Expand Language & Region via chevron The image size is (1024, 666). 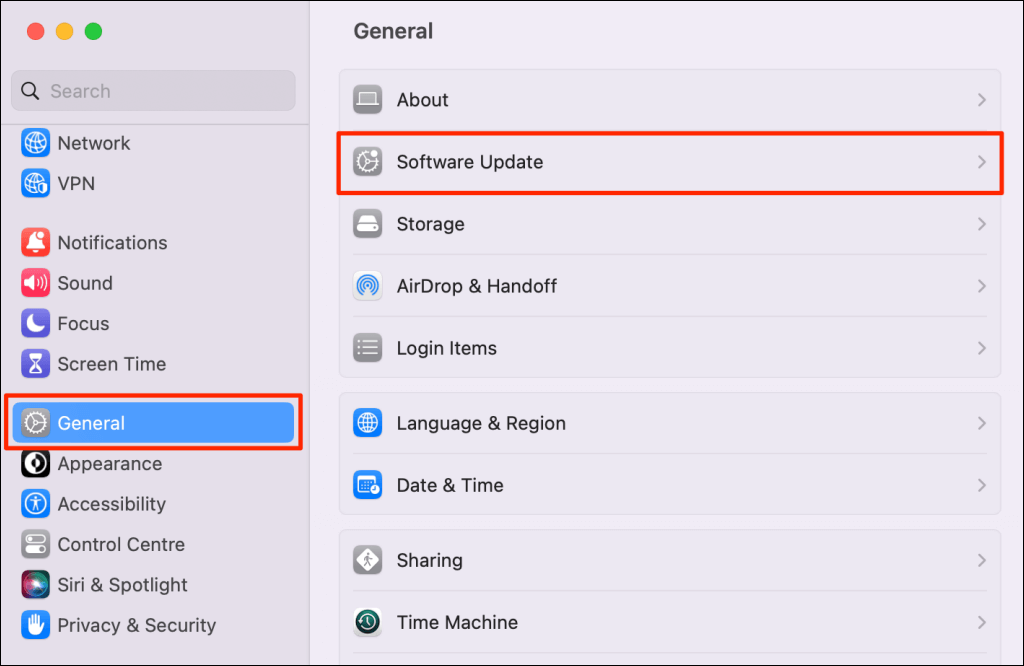(x=982, y=423)
